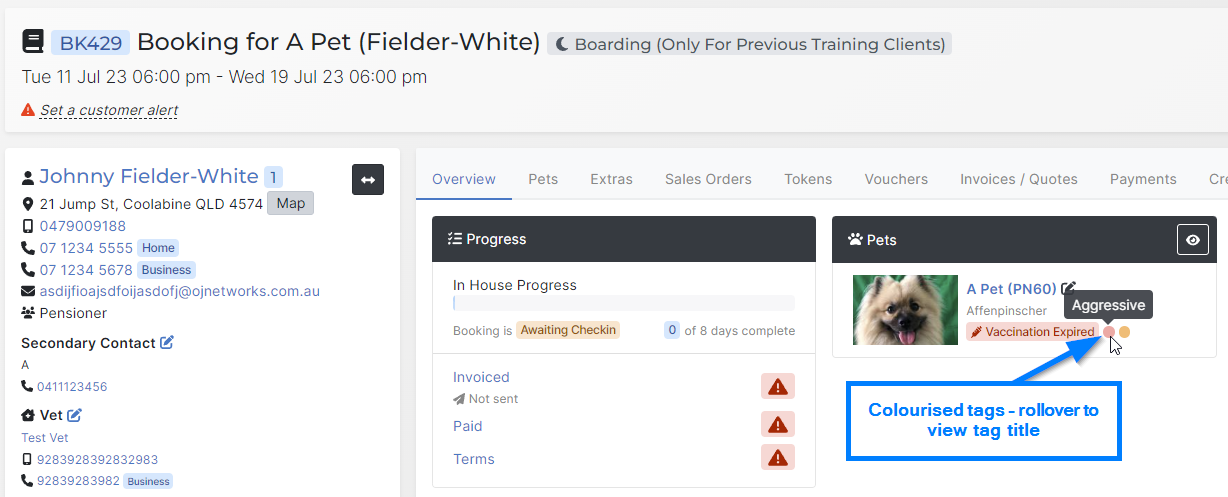Viewport: 1228px width, 497px height.
Task: Click the booking book icon in header
Action: tap(32, 42)
